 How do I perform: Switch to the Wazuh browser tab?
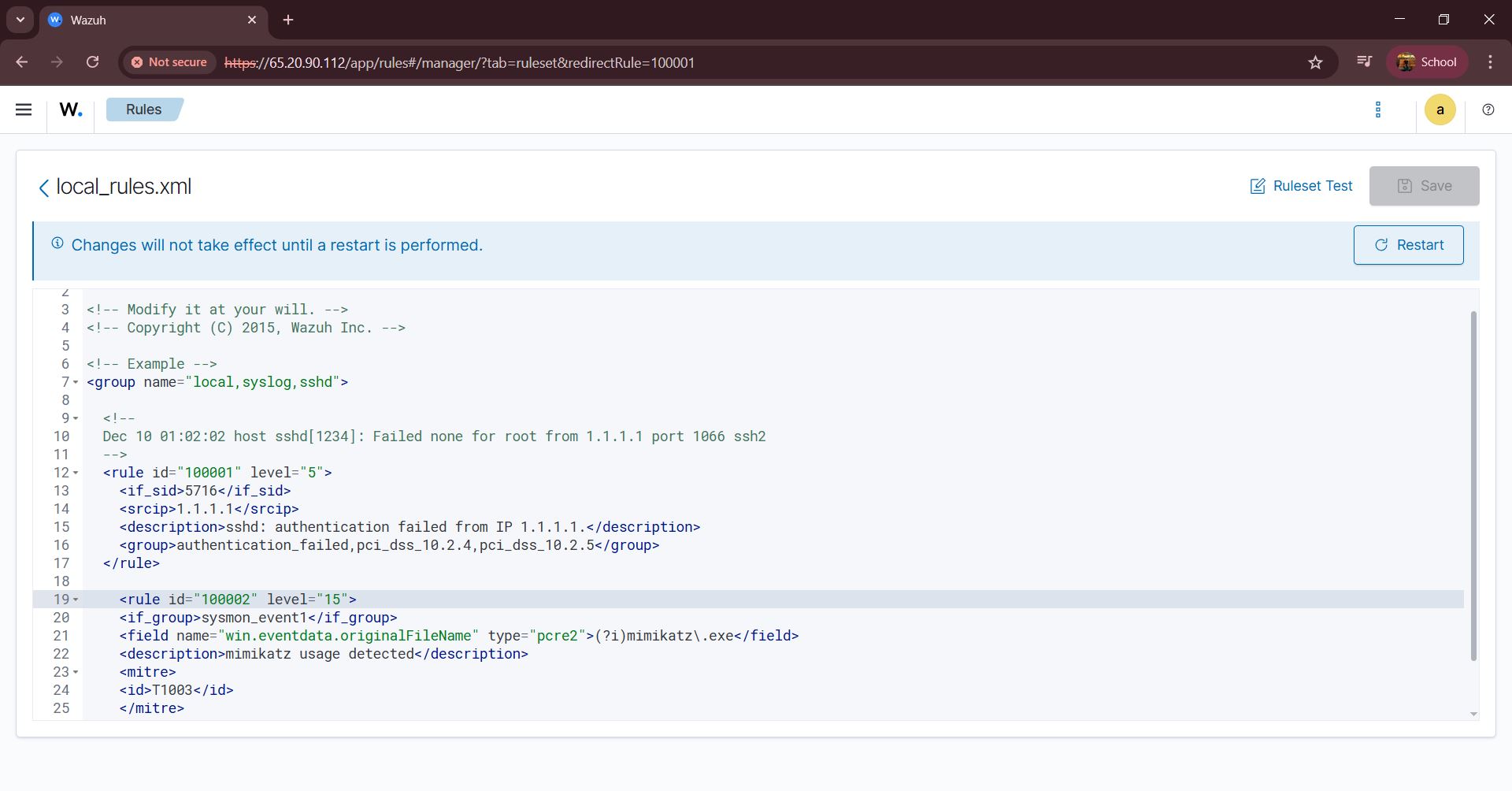coord(150,20)
